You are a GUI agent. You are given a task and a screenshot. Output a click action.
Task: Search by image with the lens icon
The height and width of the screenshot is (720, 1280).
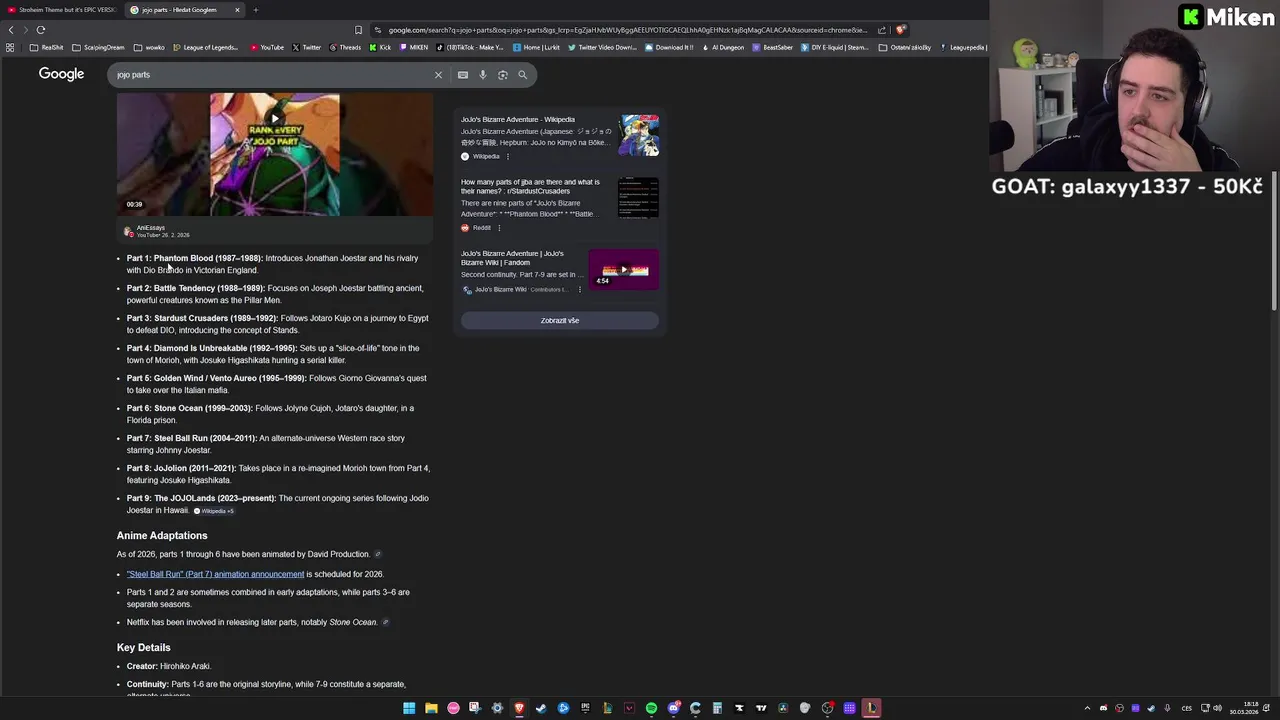[x=503, y=75]
